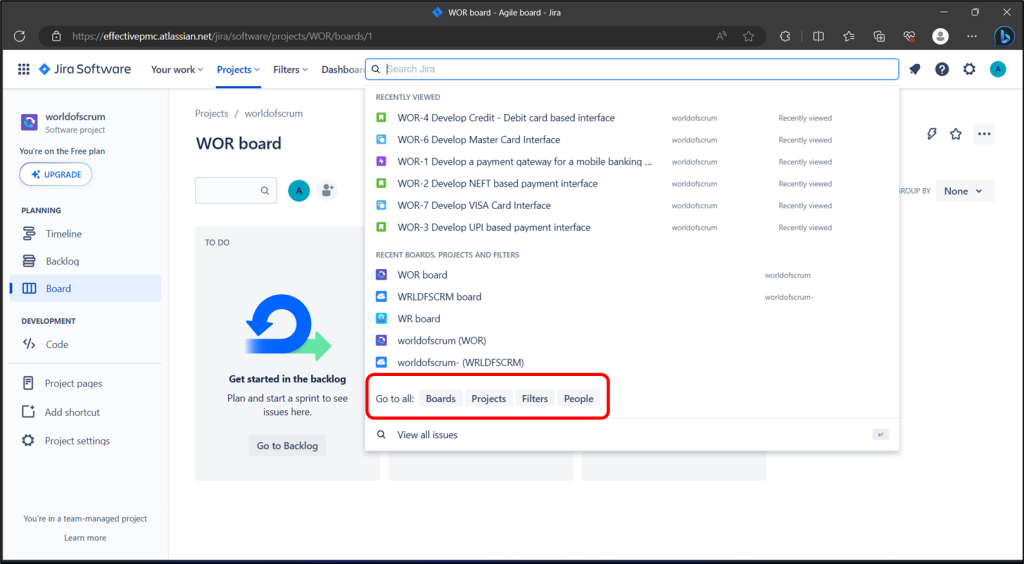Open worldofscrum- (WRLDFSCRM) project result
This screenshot has height=564, width=1024.
tap(632, 362)
